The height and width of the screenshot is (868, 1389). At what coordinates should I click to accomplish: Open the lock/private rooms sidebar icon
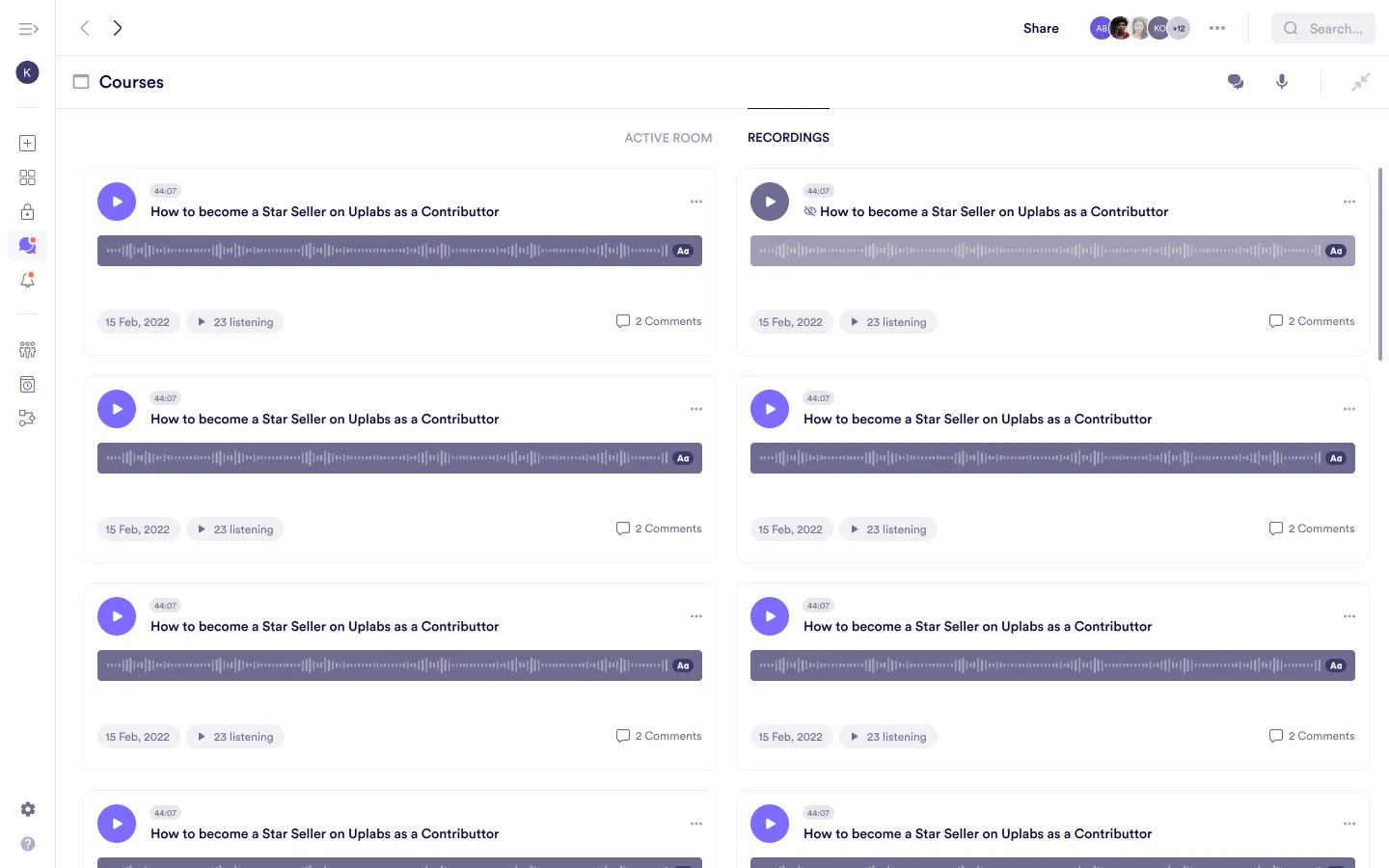pos(27,210)
